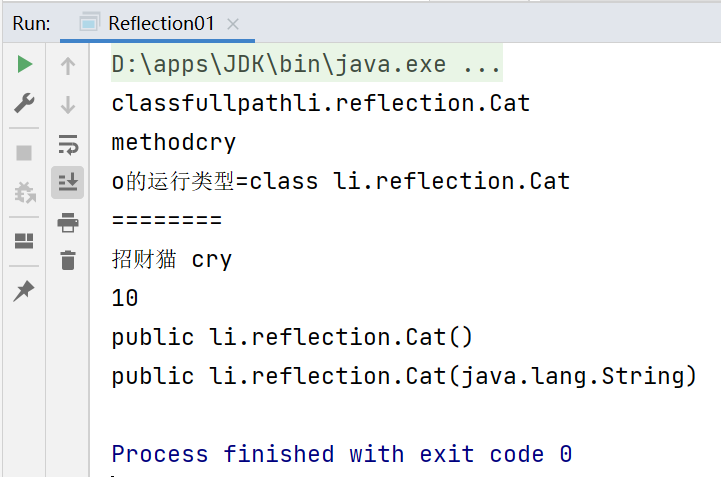The height and width of the screenshot is (477, 721).
Task: Pin the Run tab with pushpin icon
Action: (x=24, y=291)
